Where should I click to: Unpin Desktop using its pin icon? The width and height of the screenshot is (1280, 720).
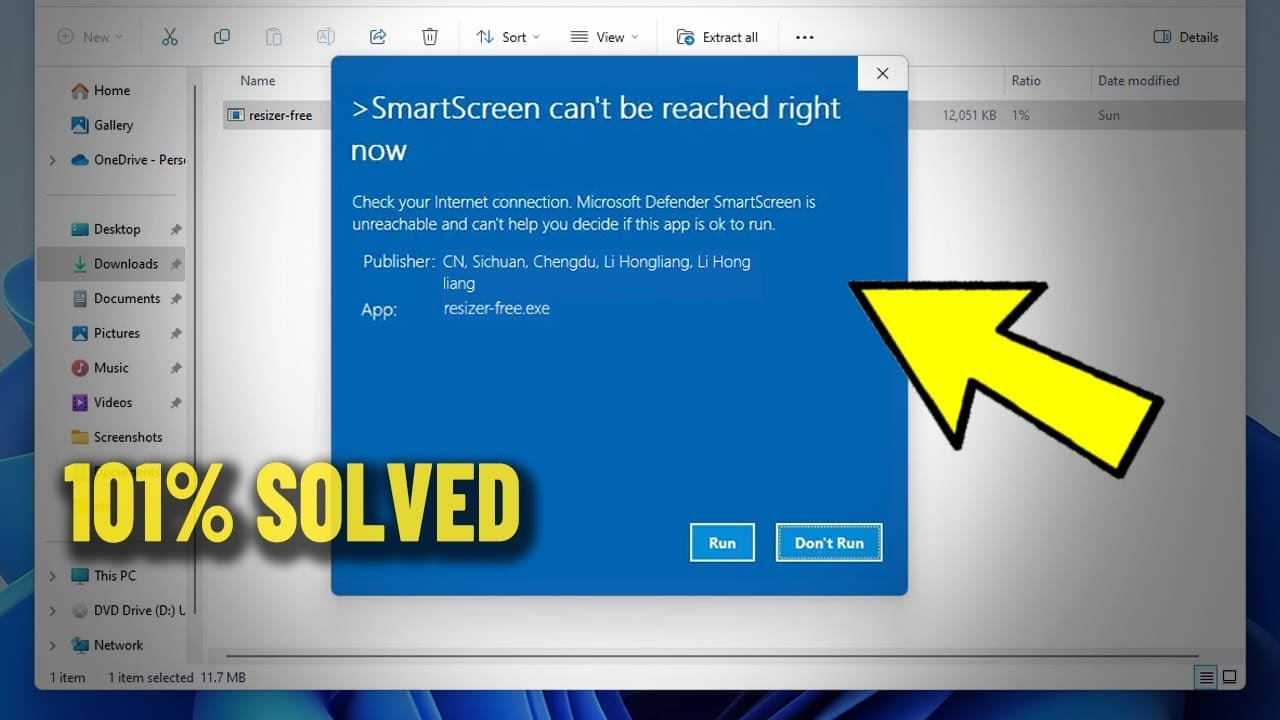point(176,229)
